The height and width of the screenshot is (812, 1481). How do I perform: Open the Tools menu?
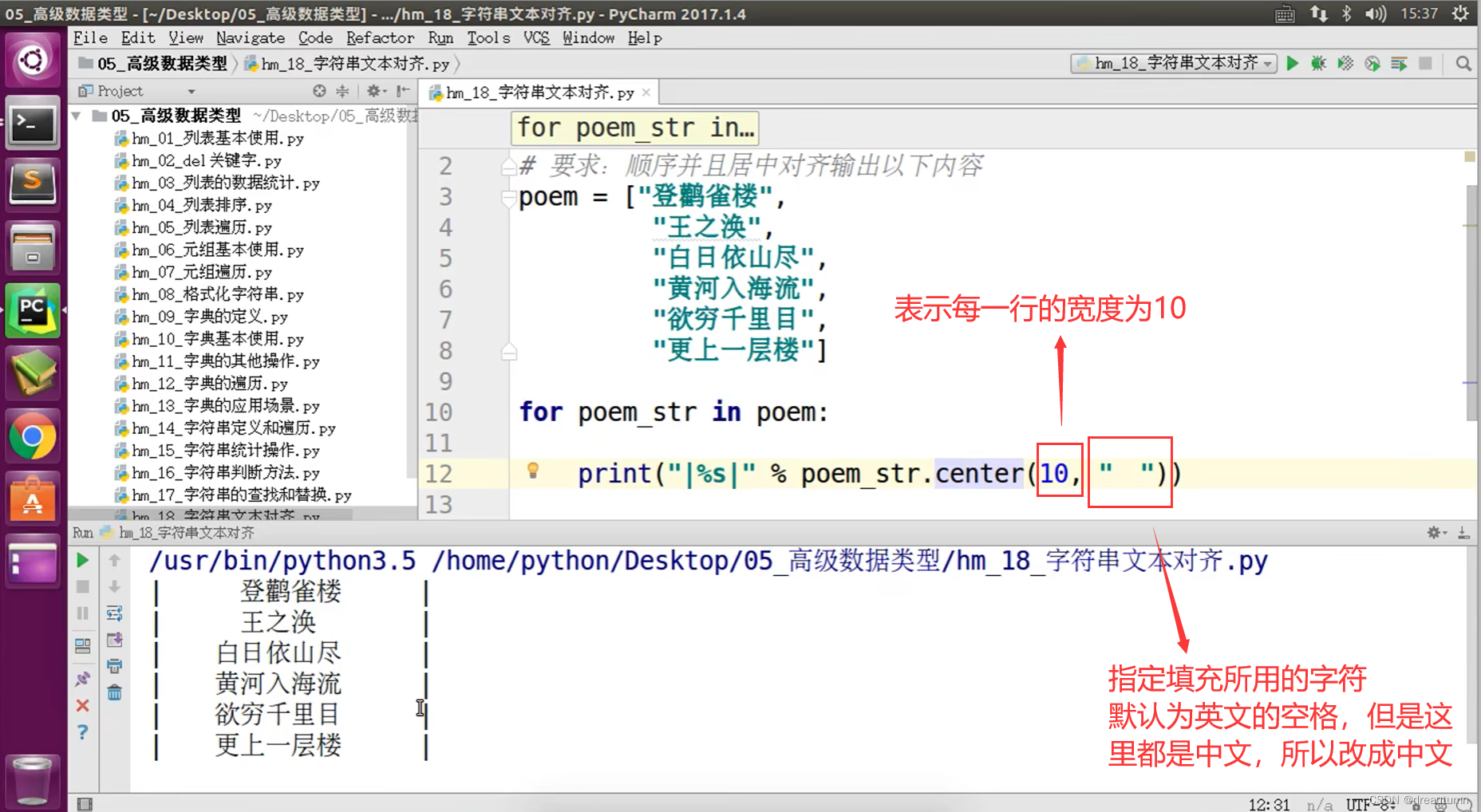tap(488, 37)
